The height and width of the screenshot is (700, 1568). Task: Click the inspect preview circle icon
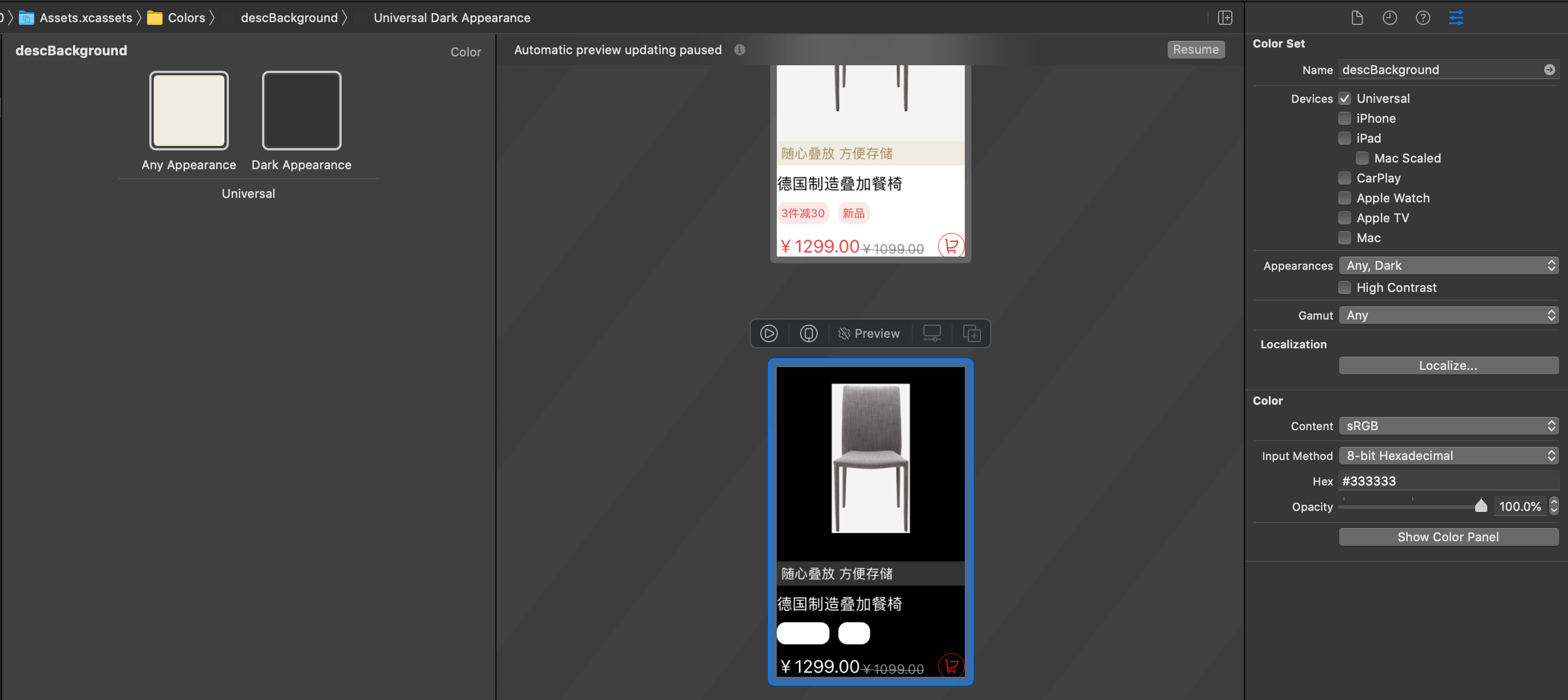point(808,333)
